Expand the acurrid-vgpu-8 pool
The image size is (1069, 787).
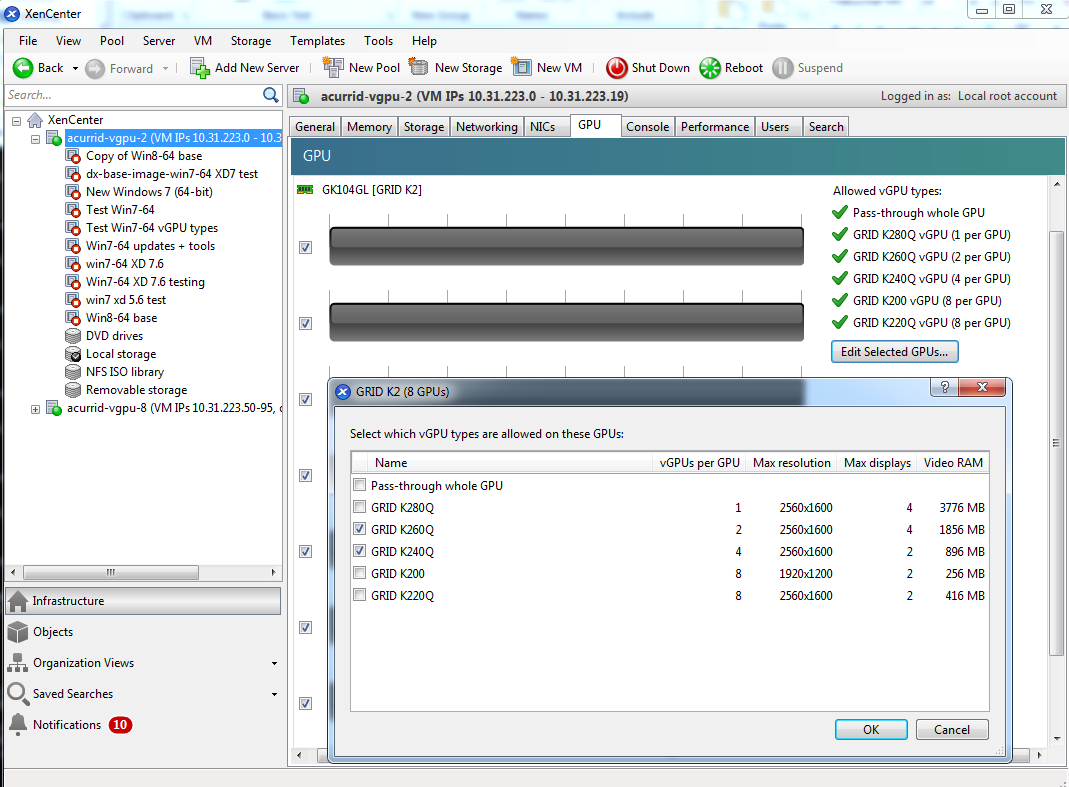35,407
